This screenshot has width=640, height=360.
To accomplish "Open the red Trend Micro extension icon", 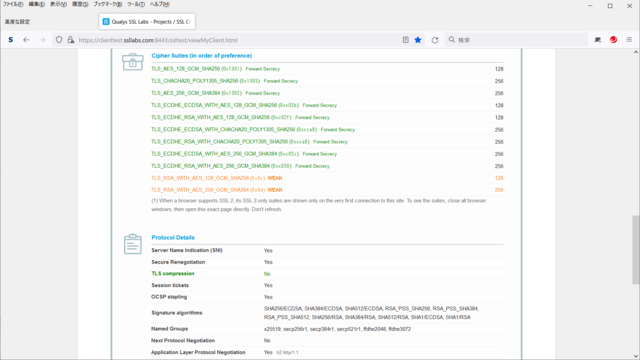I will (x=613, y=40).
